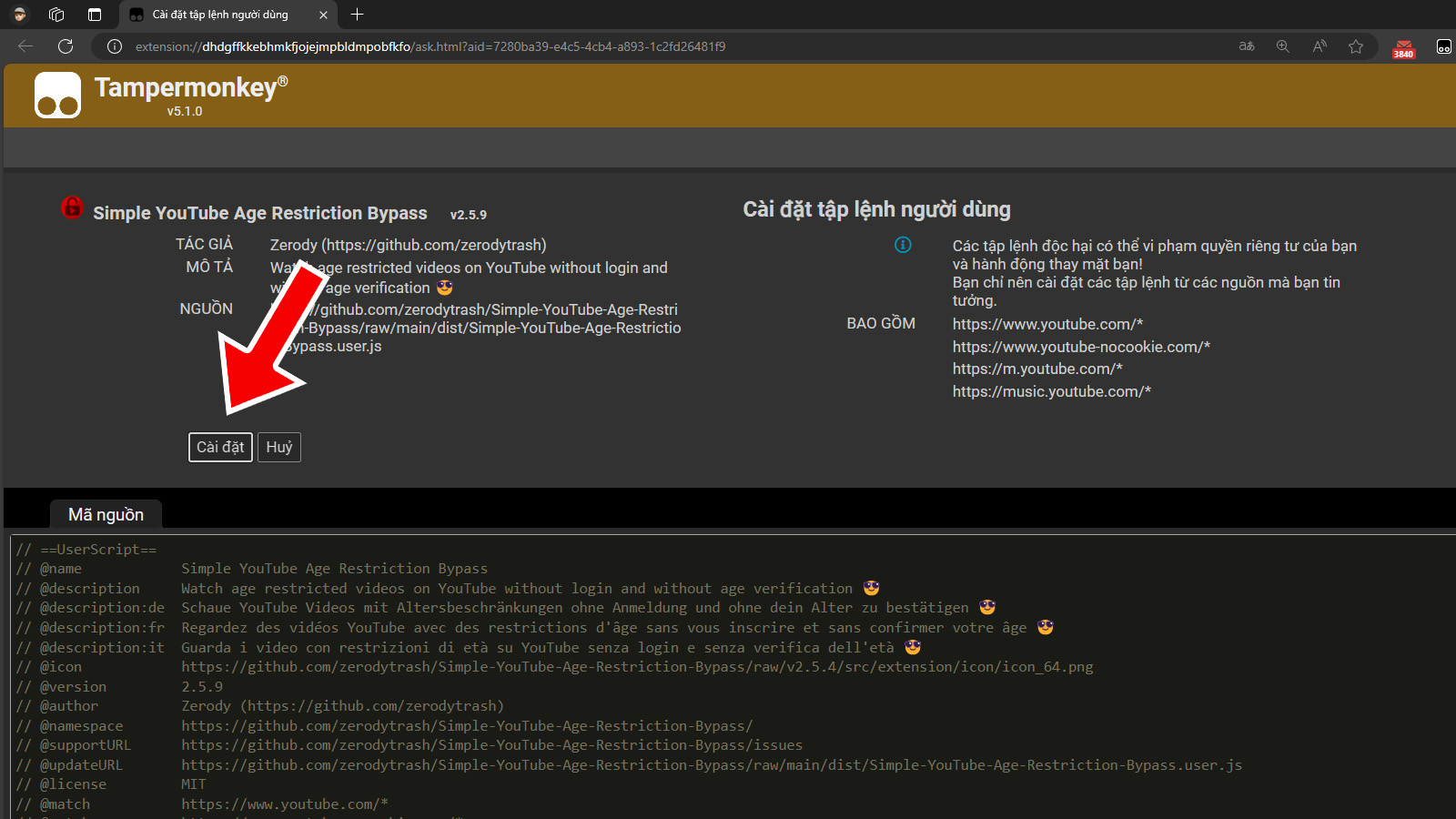This screenshot has width=1456, height=819.
Task: Open a new tab with plus button
Action: click(357, 15)
